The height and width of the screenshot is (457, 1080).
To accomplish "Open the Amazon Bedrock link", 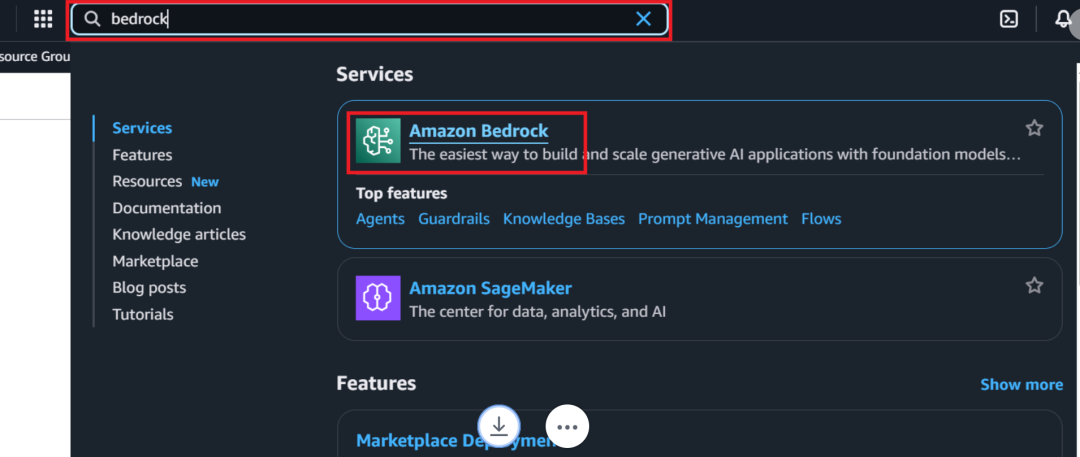I will (478, 131).
